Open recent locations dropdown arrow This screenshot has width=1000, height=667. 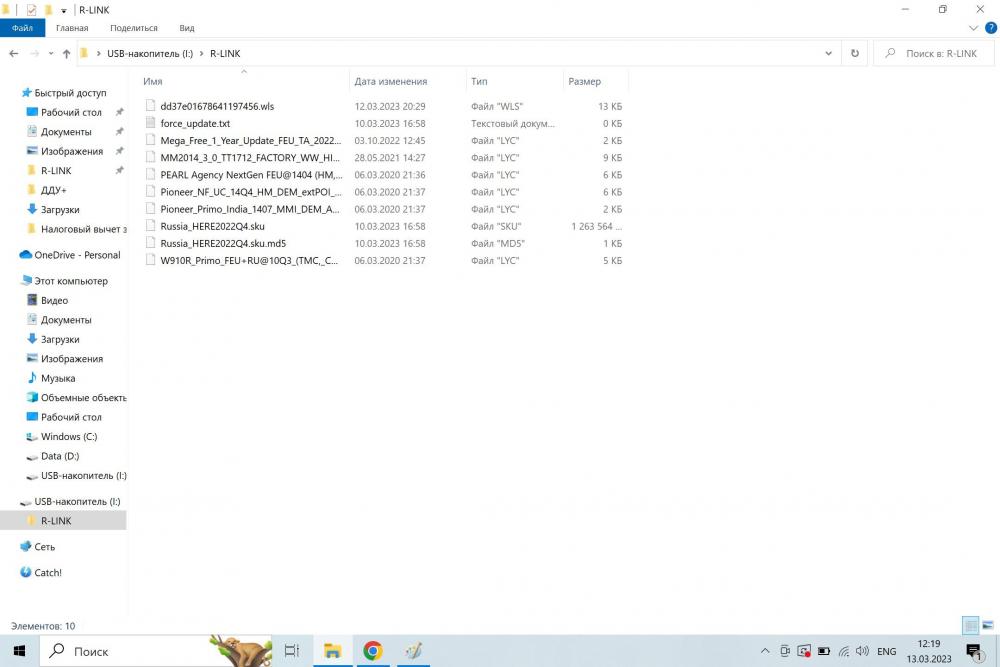pyautogui.click(x=51, y=54)
